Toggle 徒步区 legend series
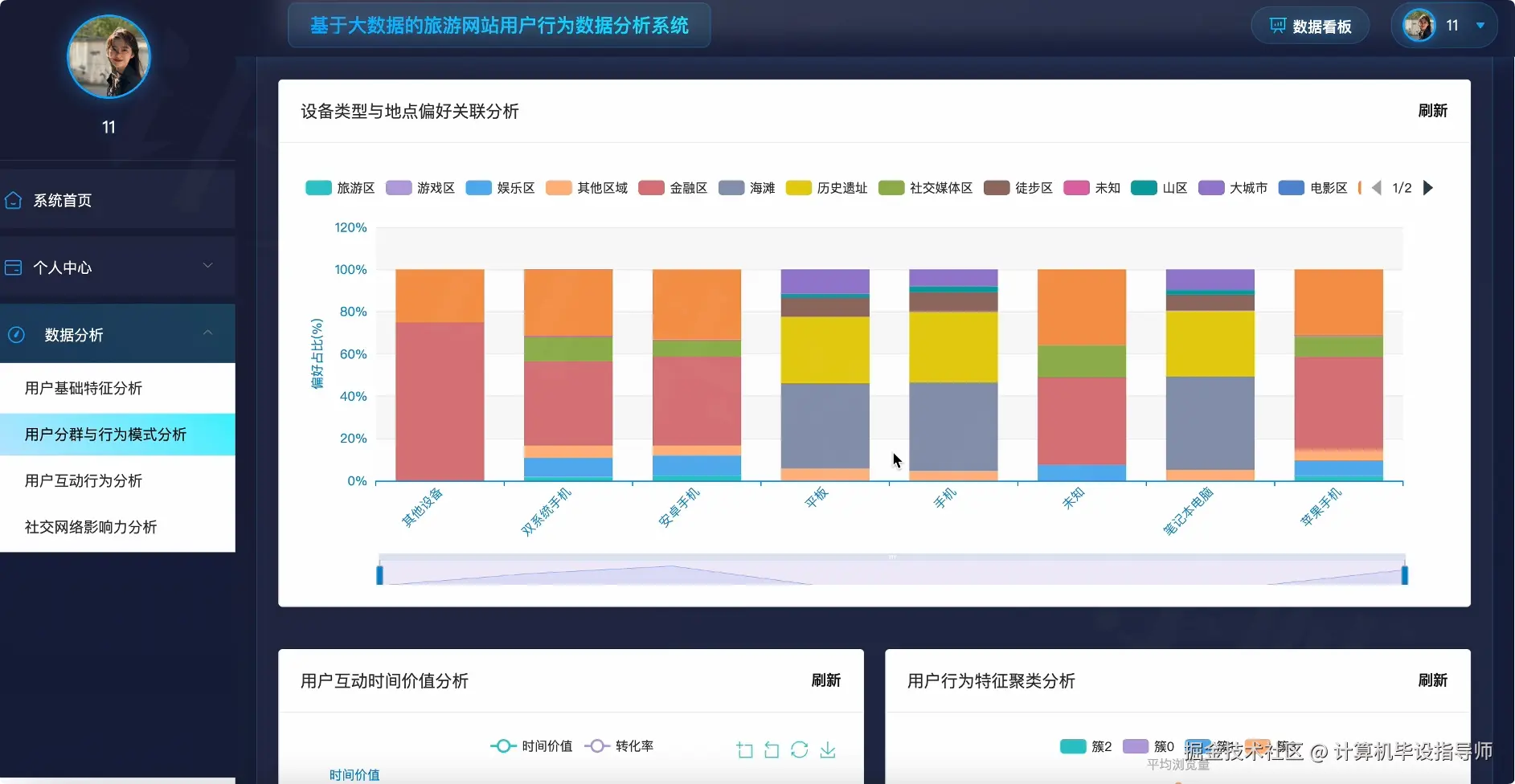This screenshot has width=1515, height=784. click(1018, 188)
